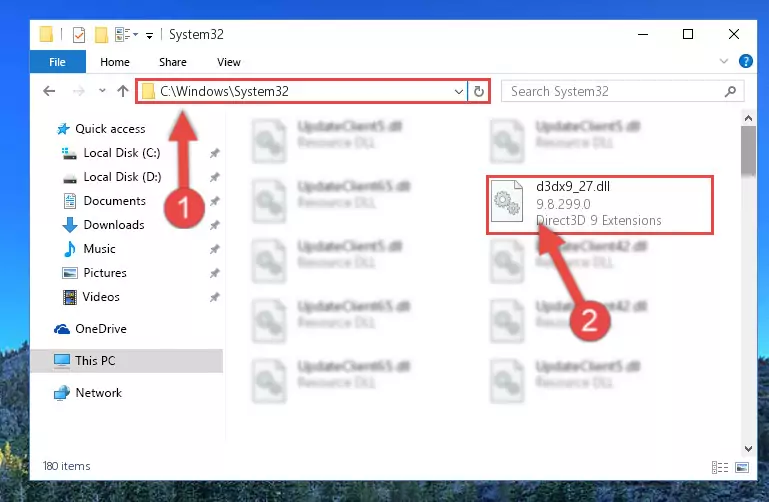Click the pin icon beside Music
This screenshot has height=502, width=769.
[x=214, y=249]
